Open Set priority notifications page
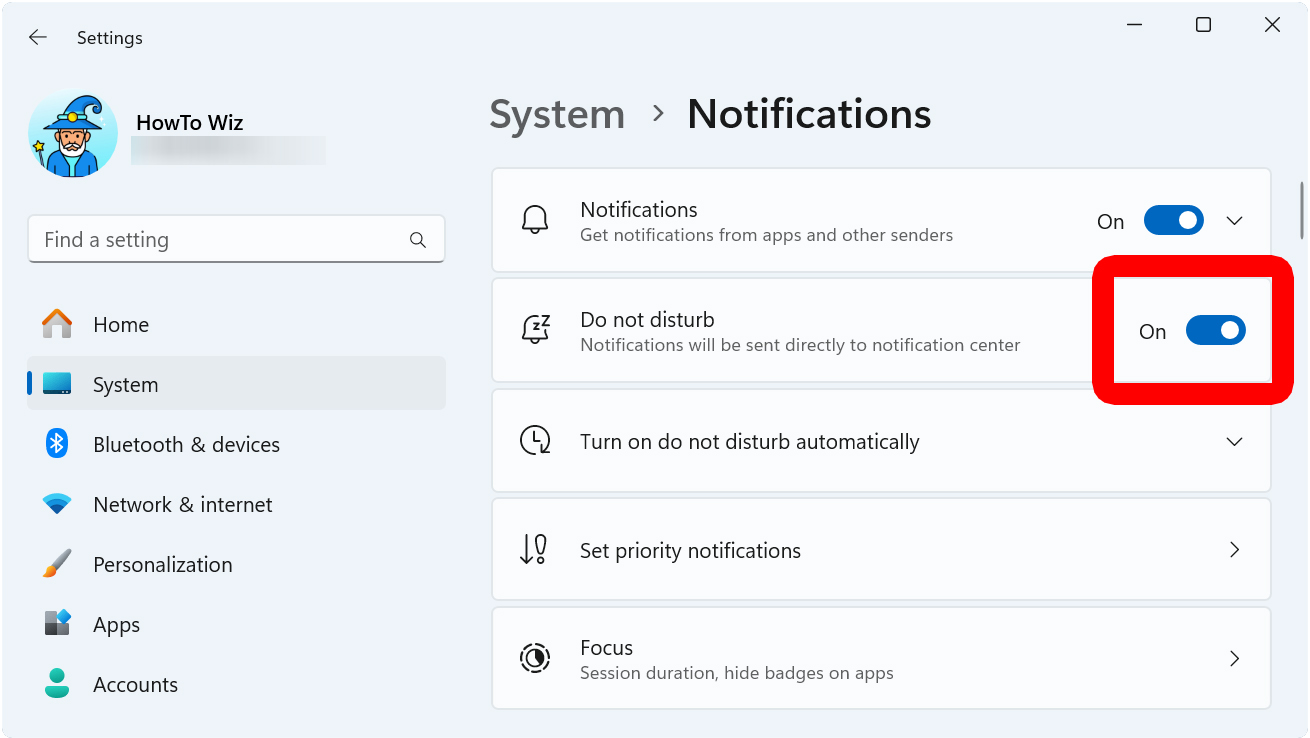1310x738 pixels. [x=1234, y=549]
